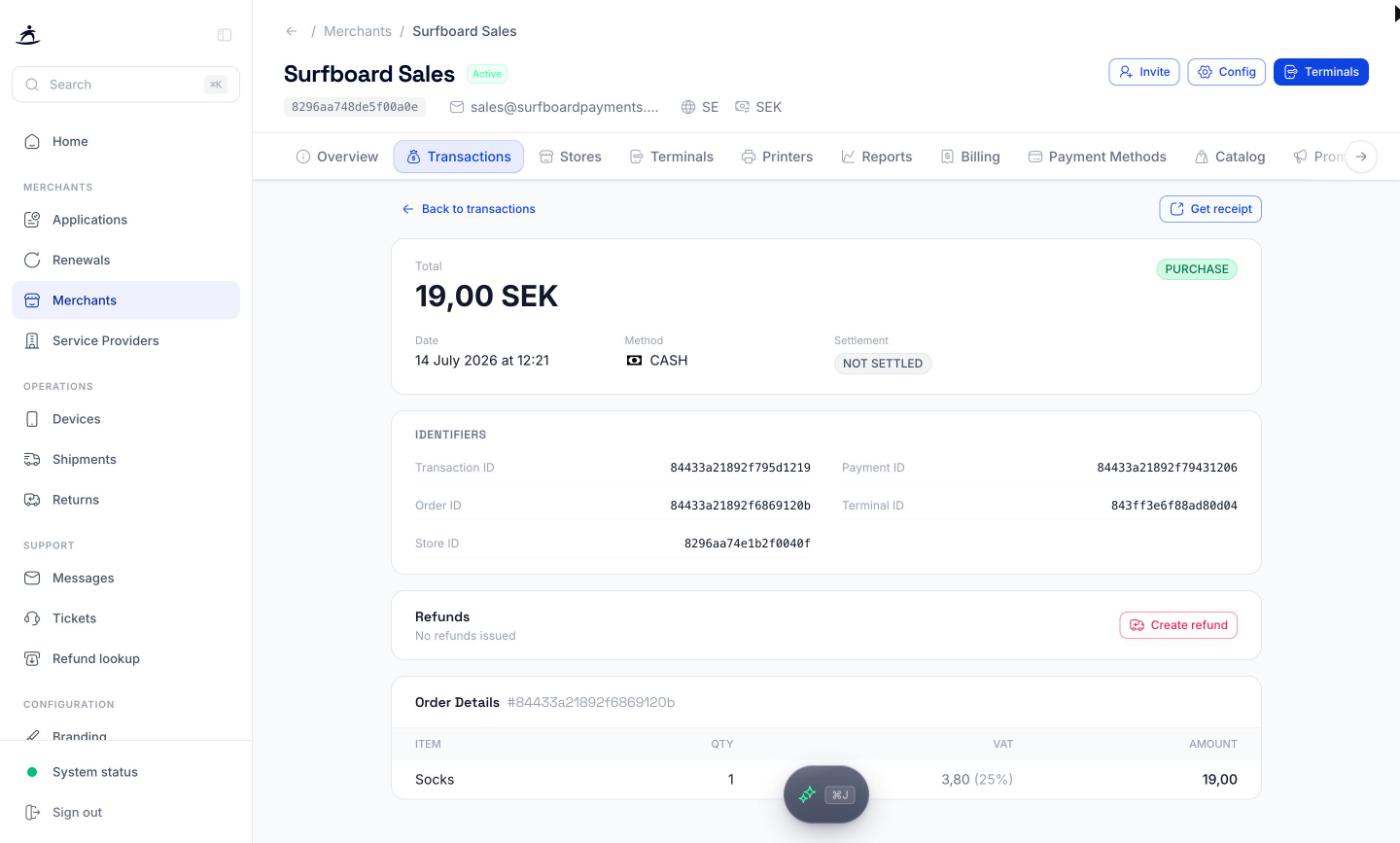Click the surfer logo icon
Viewport: 1400px width, 843px height.
pos(29,35)
